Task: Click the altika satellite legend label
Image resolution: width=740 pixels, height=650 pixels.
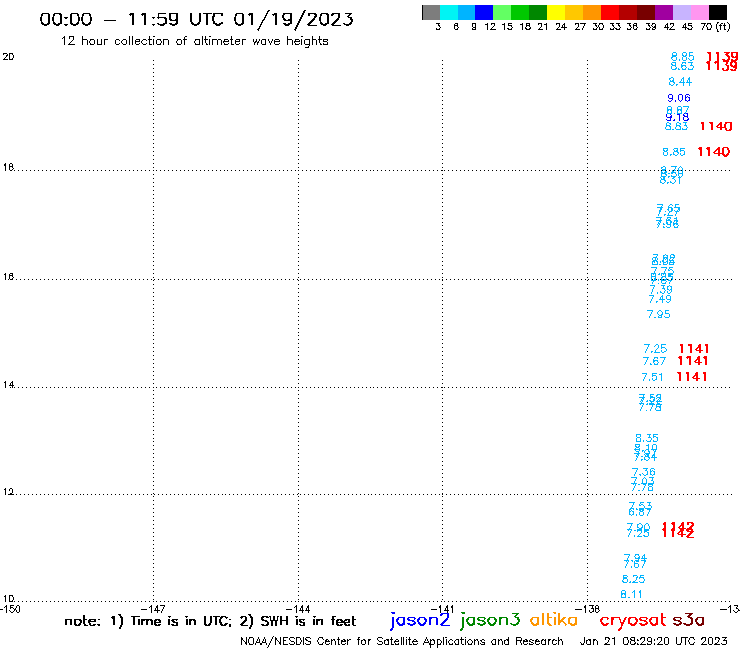Action: pyautogui.click(x=554, y=619)
